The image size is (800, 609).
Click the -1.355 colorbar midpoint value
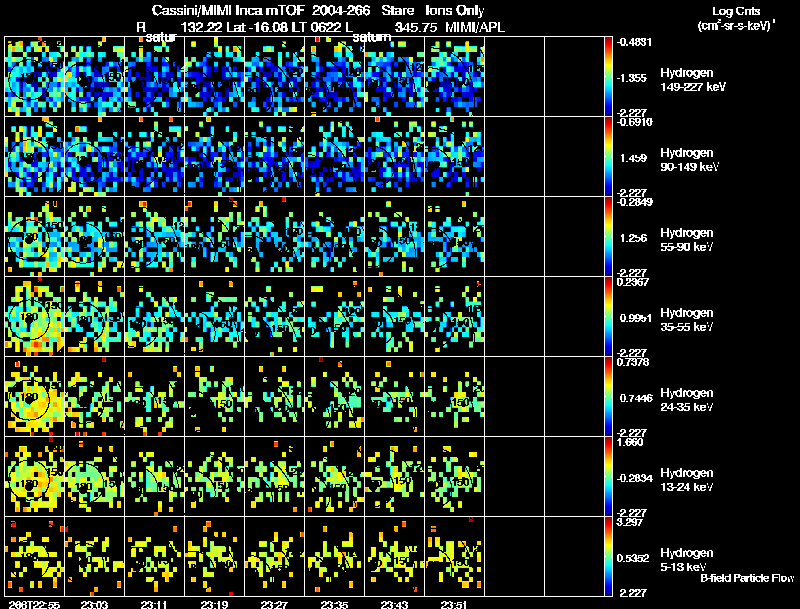pos(632,78)
